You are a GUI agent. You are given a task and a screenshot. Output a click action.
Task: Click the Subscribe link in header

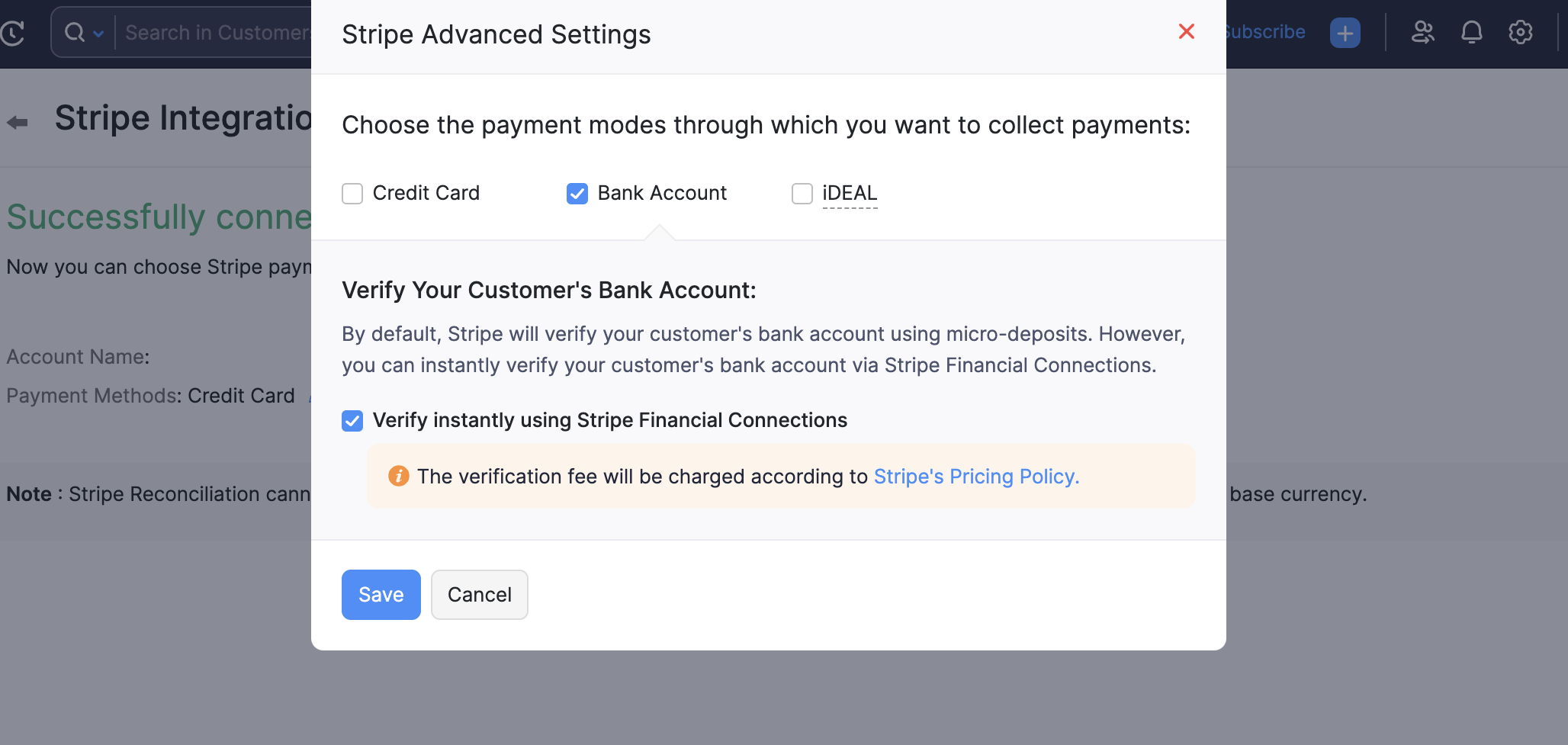(x=1265, y=32)
